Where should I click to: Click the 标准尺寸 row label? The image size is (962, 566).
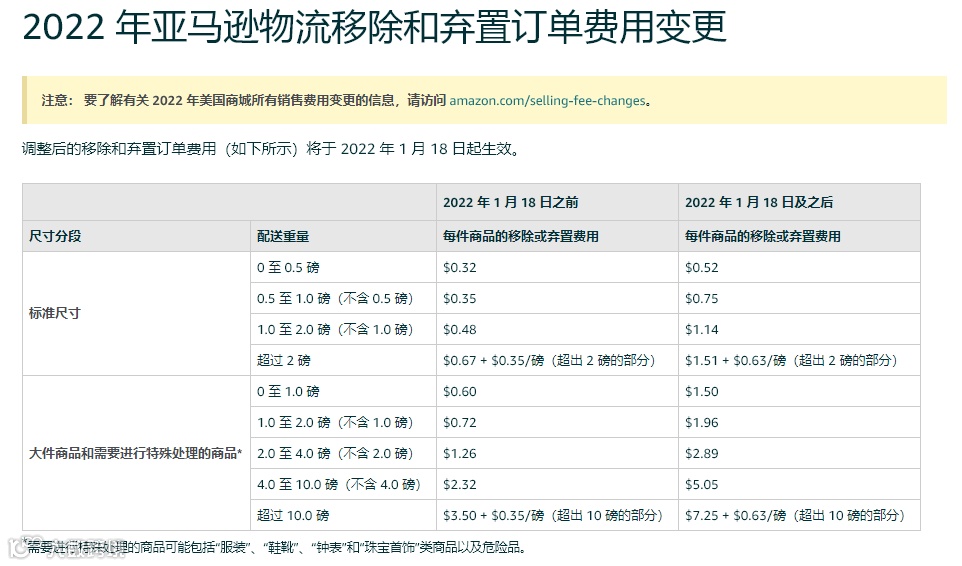point(55,313)
